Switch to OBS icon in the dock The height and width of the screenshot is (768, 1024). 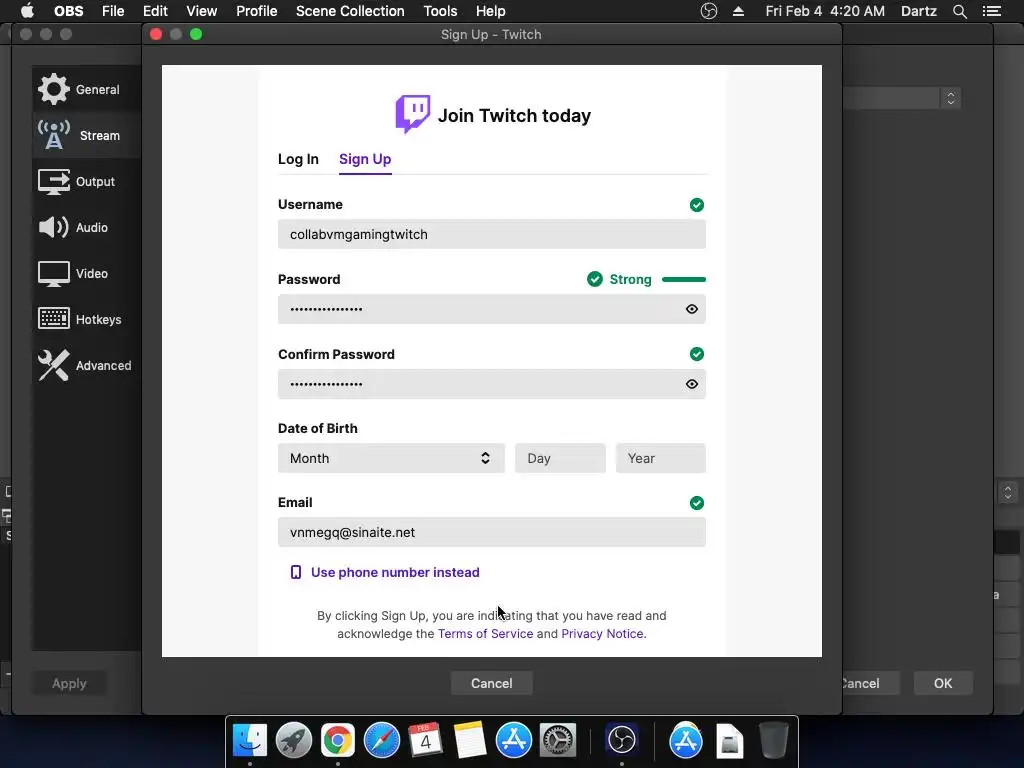622,741
